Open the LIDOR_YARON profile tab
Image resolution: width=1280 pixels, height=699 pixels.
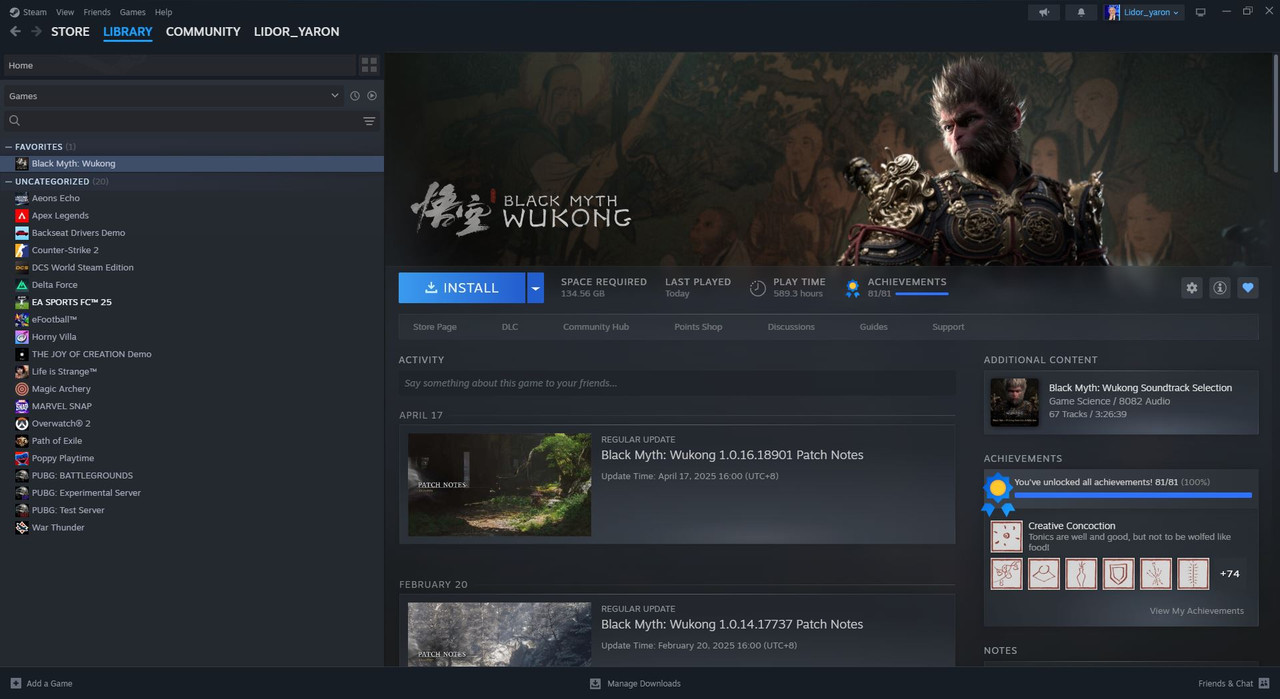pos(297,32)
